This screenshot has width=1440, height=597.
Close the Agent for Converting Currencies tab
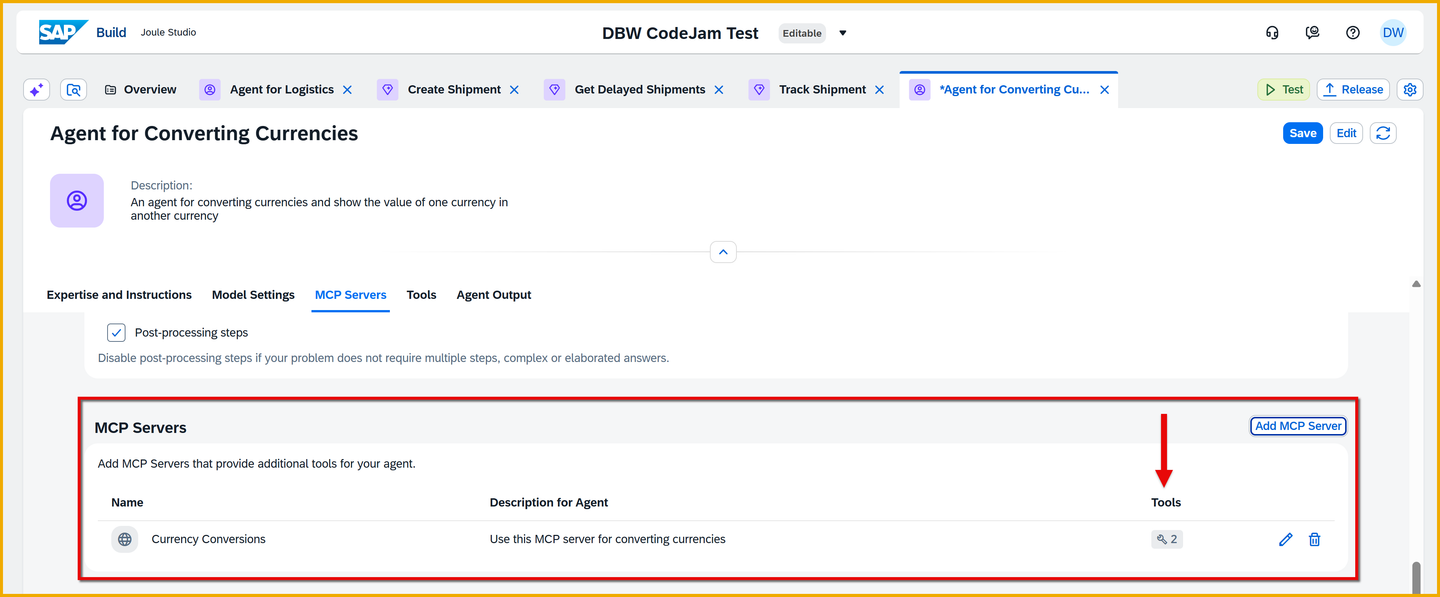point(1105,90)
